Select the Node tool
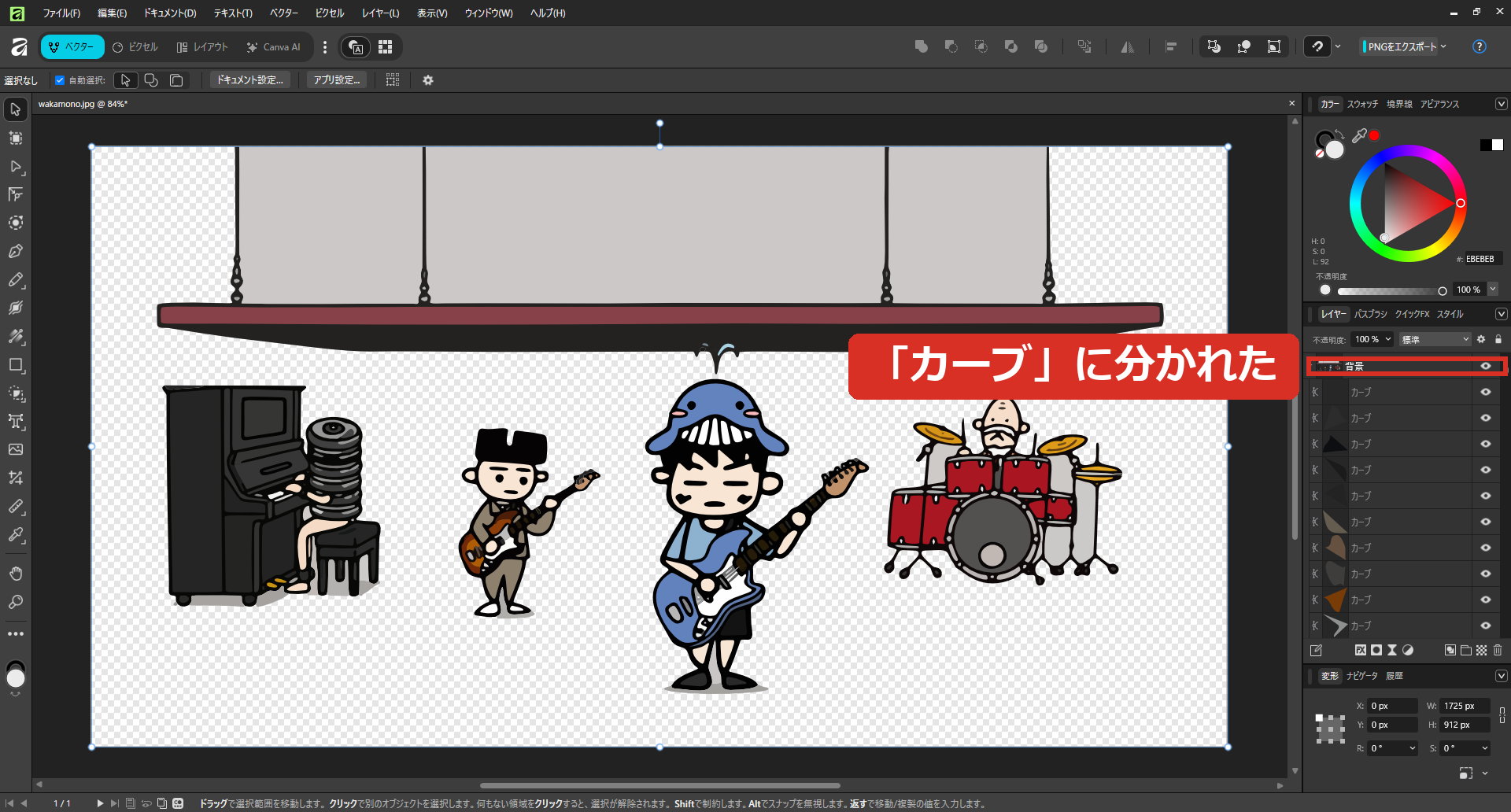 [16, 166]
